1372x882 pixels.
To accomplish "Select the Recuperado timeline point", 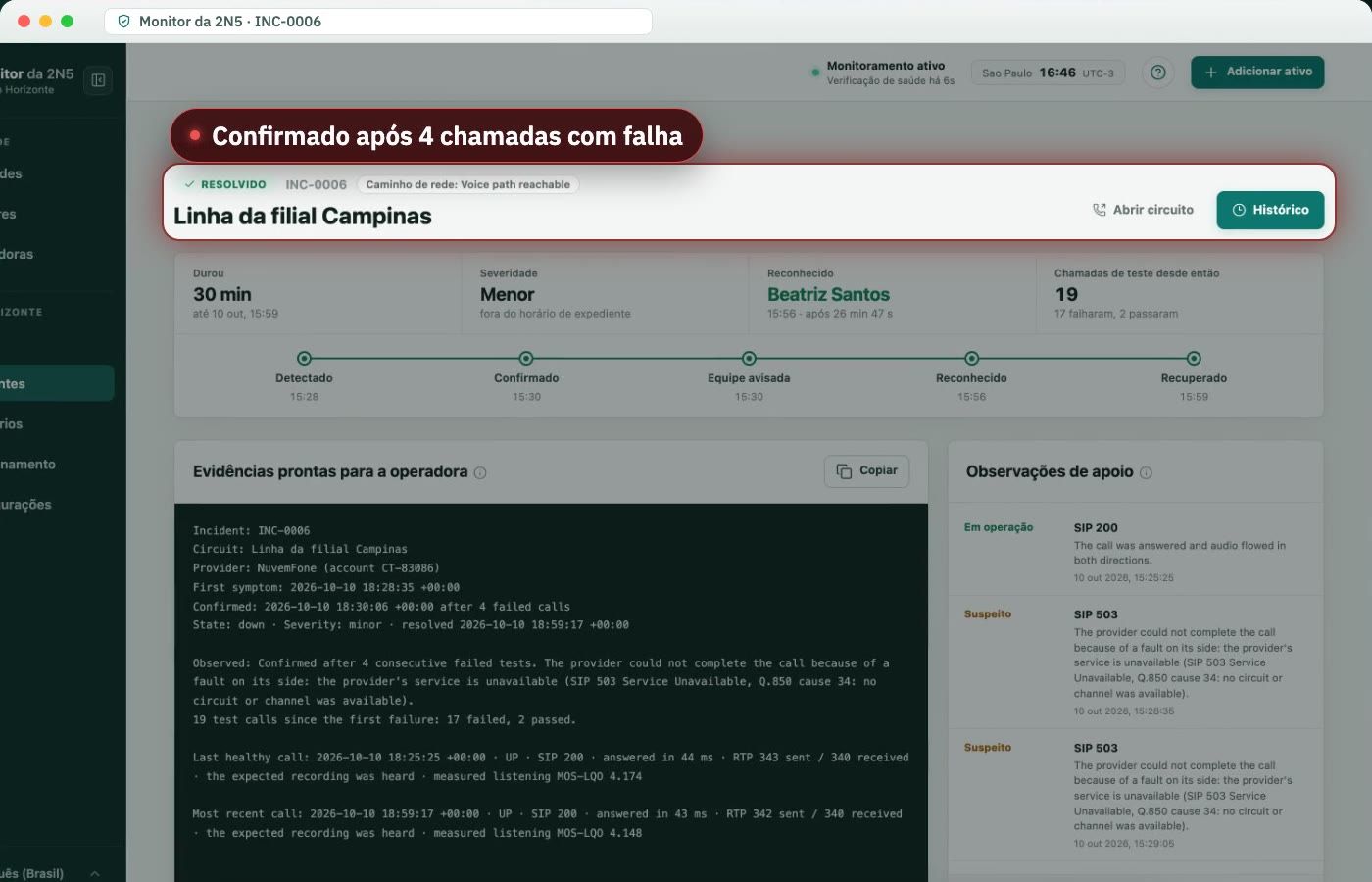I will click(x=1194, y=359).
